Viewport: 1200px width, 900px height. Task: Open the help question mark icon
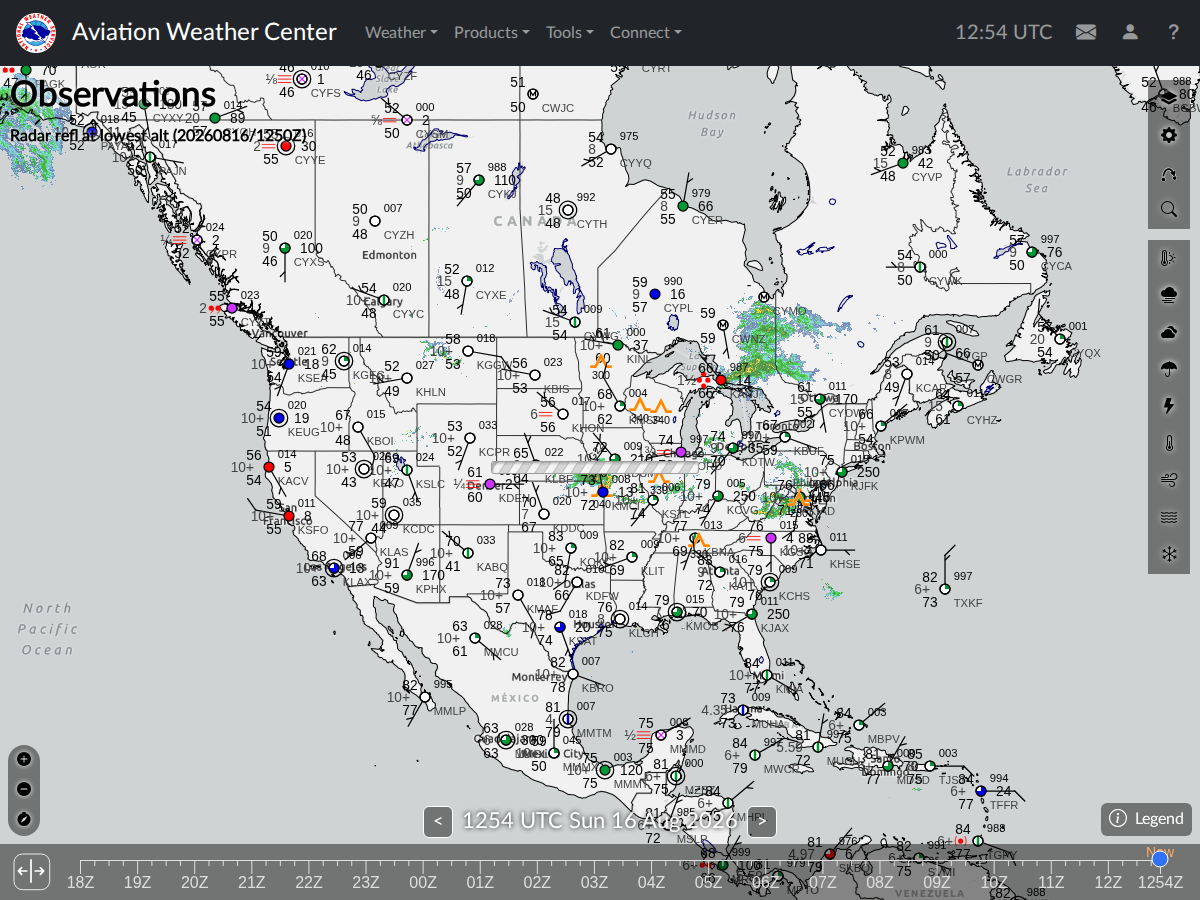(x=1173, y=32)
